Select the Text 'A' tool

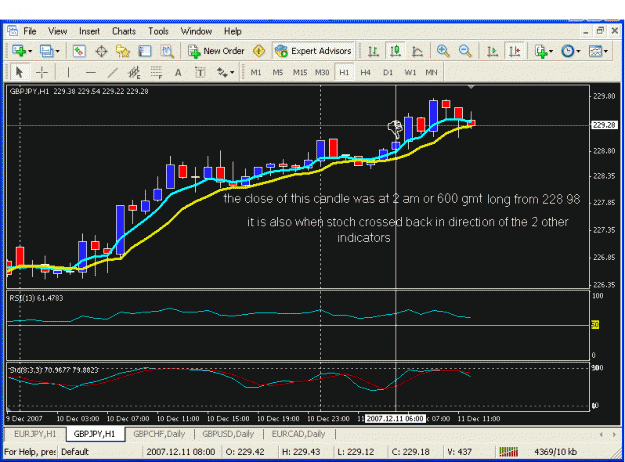(x=178, y=73)
